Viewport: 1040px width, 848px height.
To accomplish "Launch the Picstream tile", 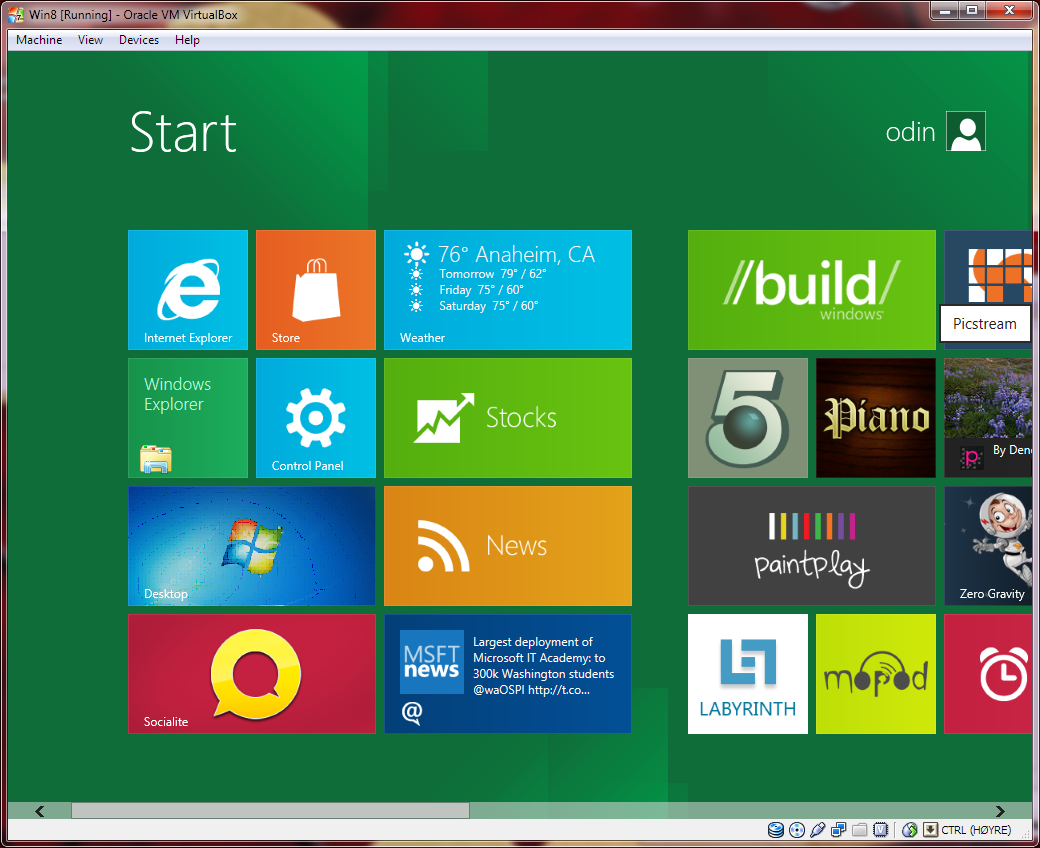I will pyautogui.click(x=988, y=290).
